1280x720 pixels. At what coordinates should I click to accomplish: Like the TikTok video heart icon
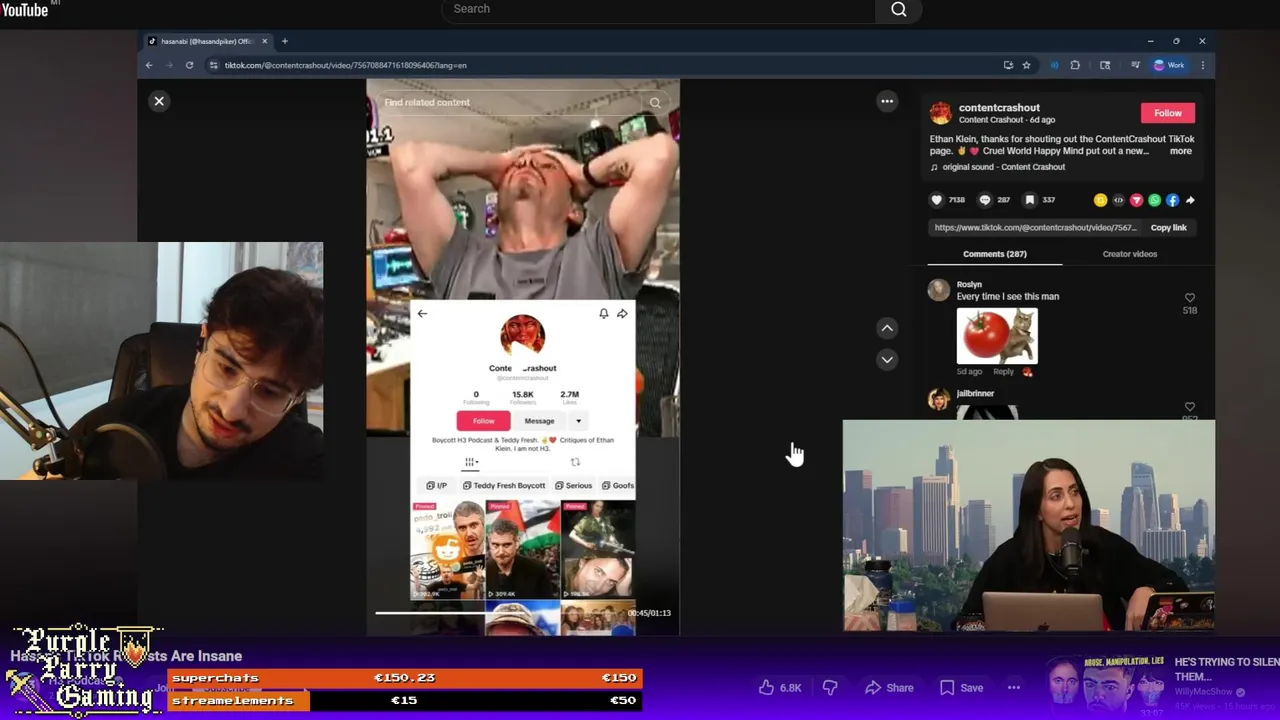pyautogui.click(x=937, y=200)
